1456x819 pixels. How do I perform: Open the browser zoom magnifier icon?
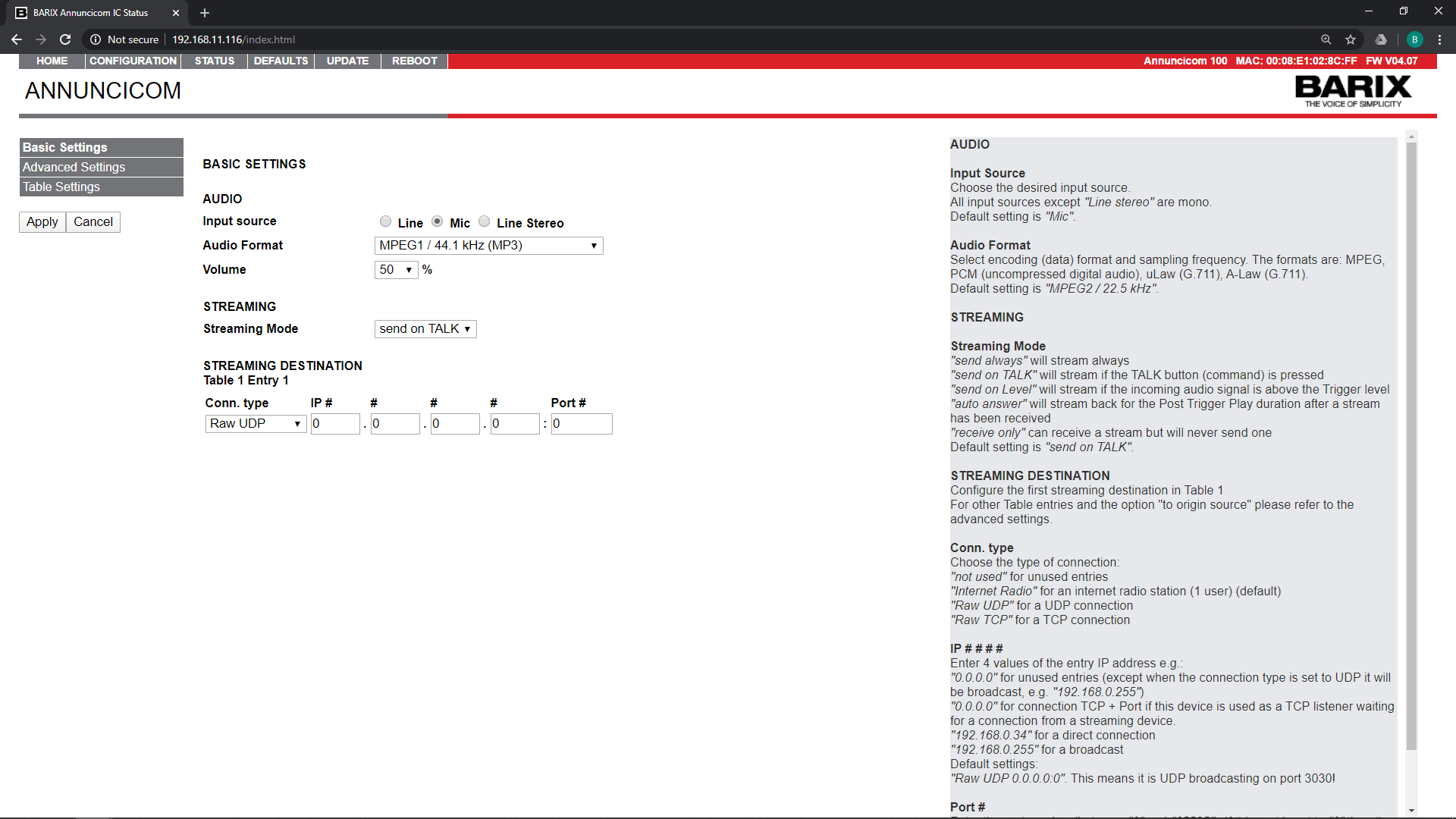pos(1326,39)
